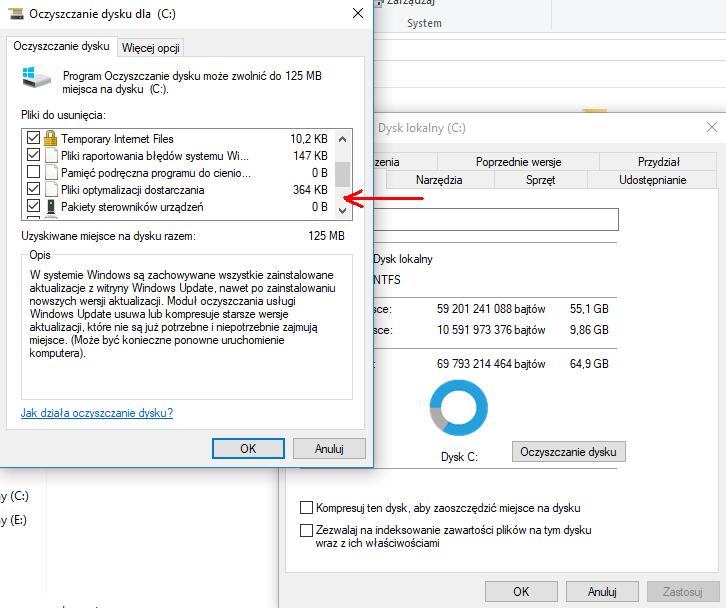The height and width of the screenshot is (608, 726).
Task: Open Udostępnianie tab in properties window
Action: [x=652, y=180]
